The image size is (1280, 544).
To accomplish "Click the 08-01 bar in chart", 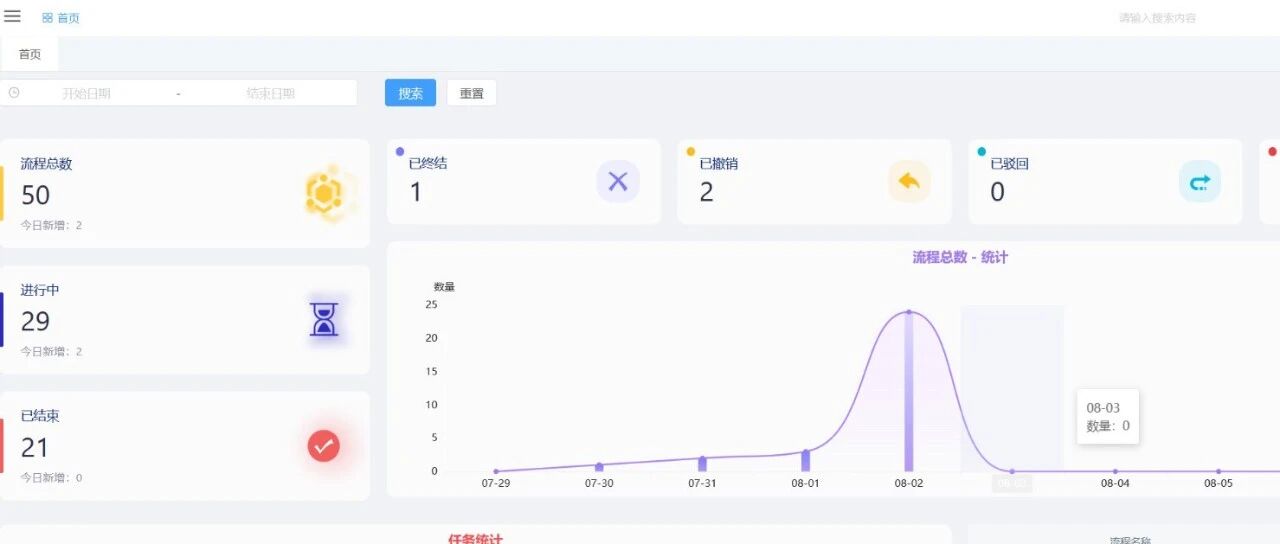I will point(806,461).
